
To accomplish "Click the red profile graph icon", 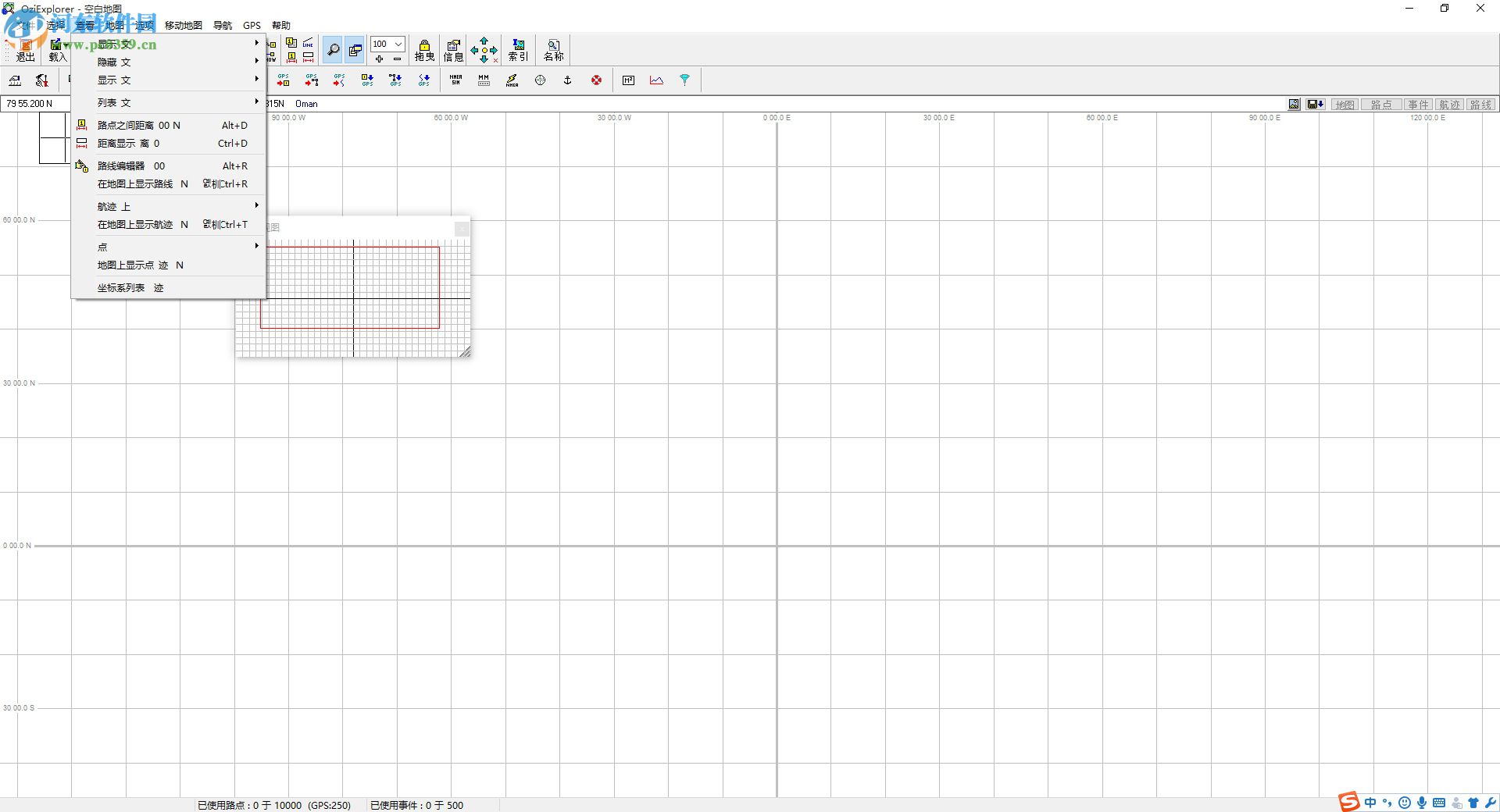I will [x=656, y=80].
